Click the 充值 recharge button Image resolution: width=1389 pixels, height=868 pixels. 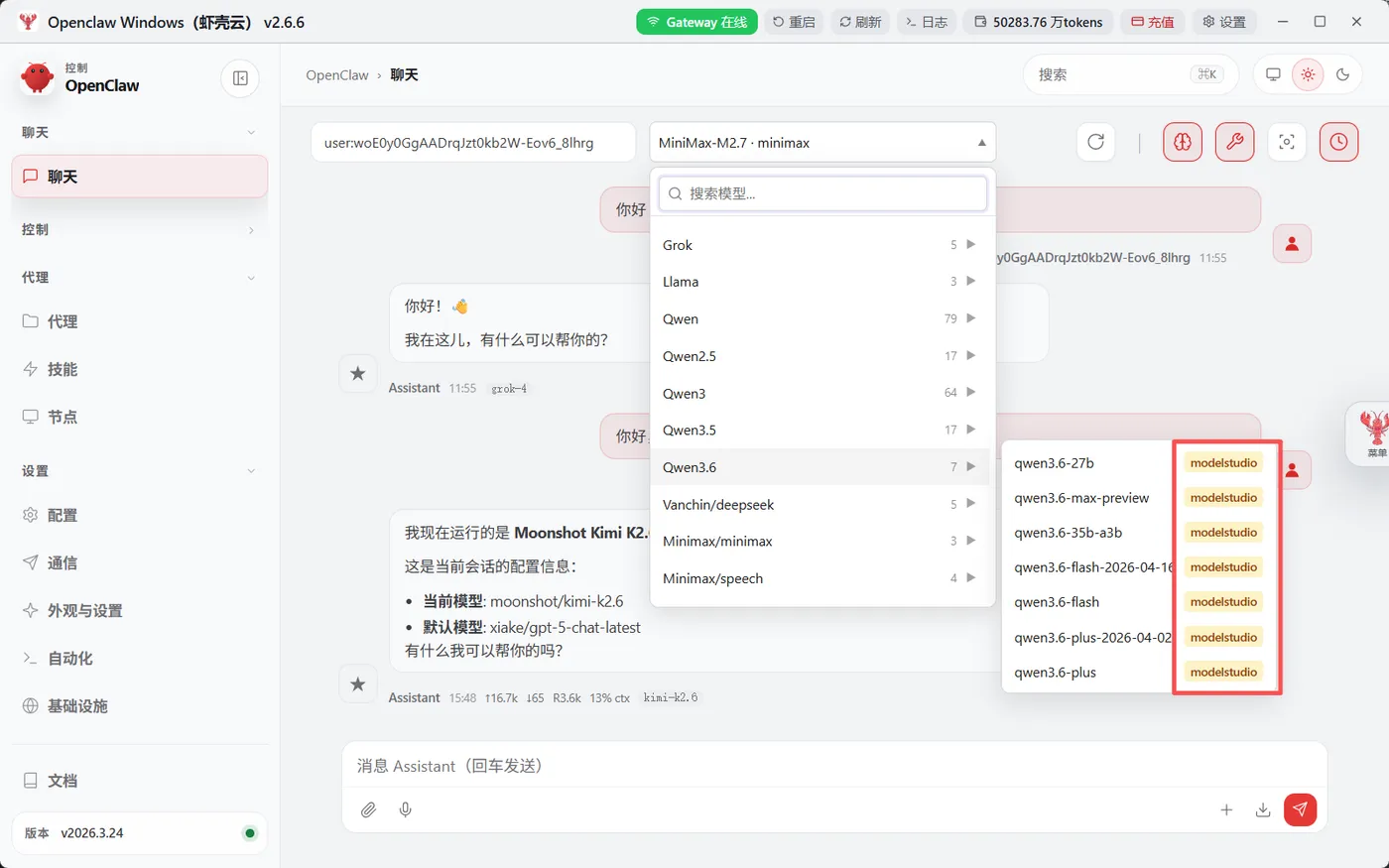pyautogui.click(x=1153, y=22)
